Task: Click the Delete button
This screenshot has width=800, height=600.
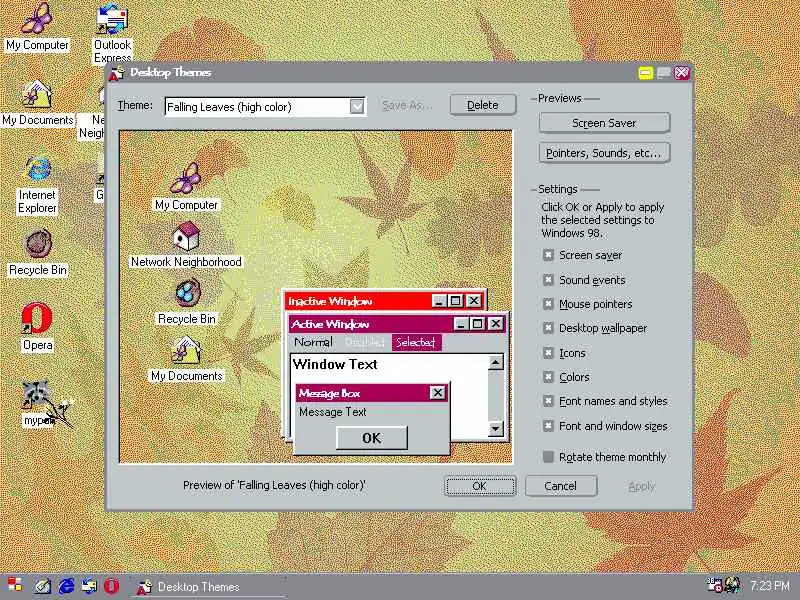Action: tap(483, 105)
